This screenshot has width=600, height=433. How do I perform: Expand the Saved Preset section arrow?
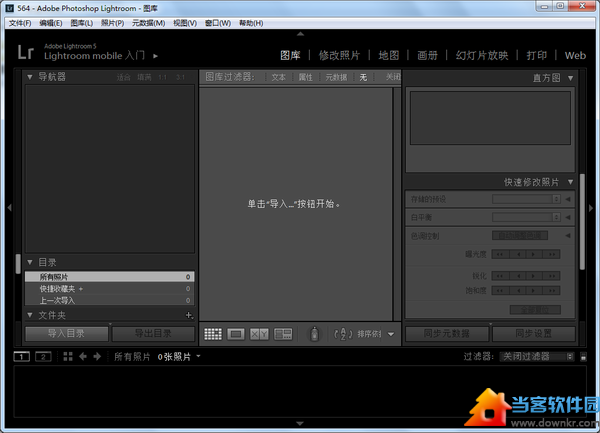coord(568,199)
